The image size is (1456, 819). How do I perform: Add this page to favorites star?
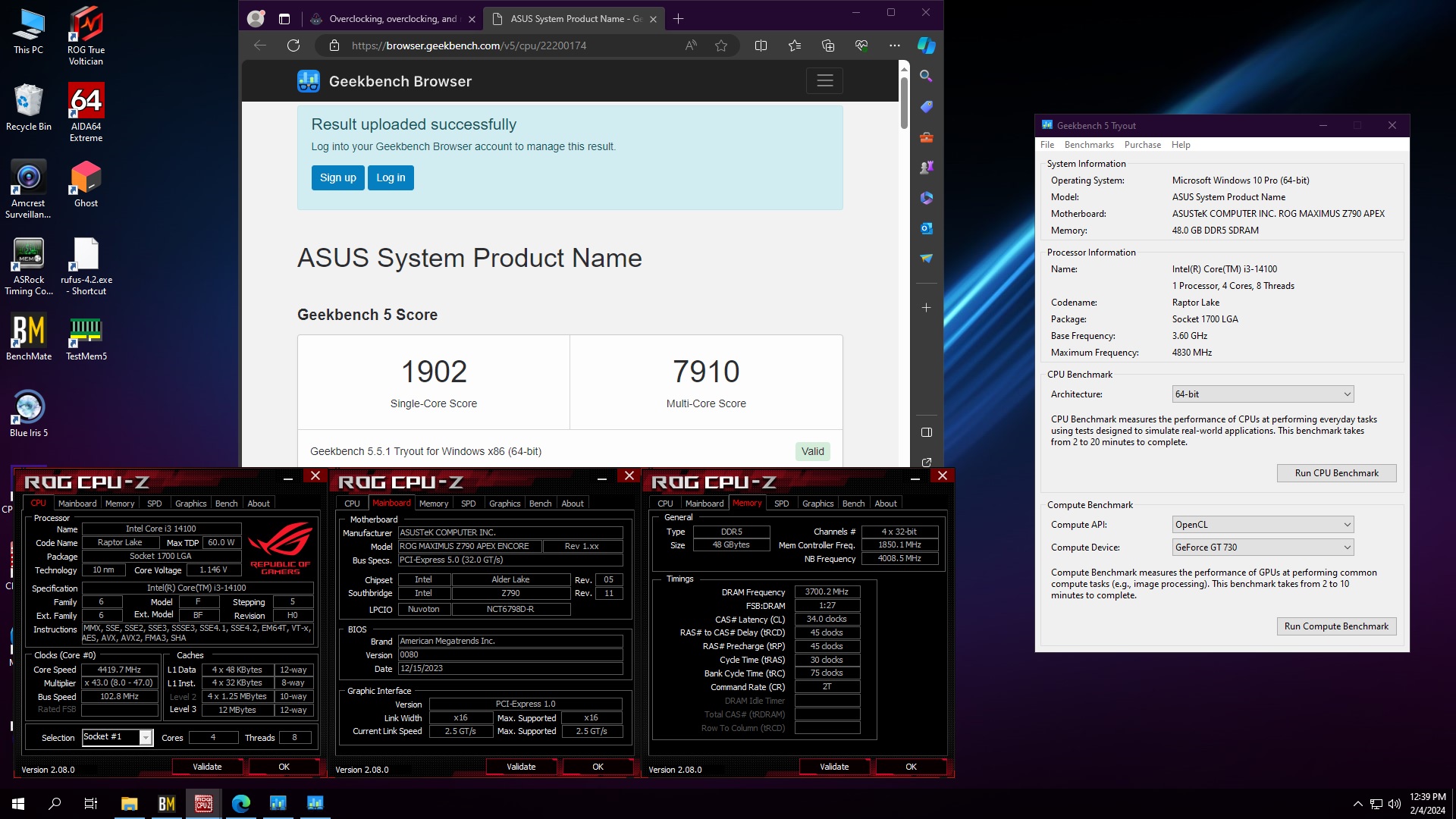pyautogui.click(x=721, y=45)
